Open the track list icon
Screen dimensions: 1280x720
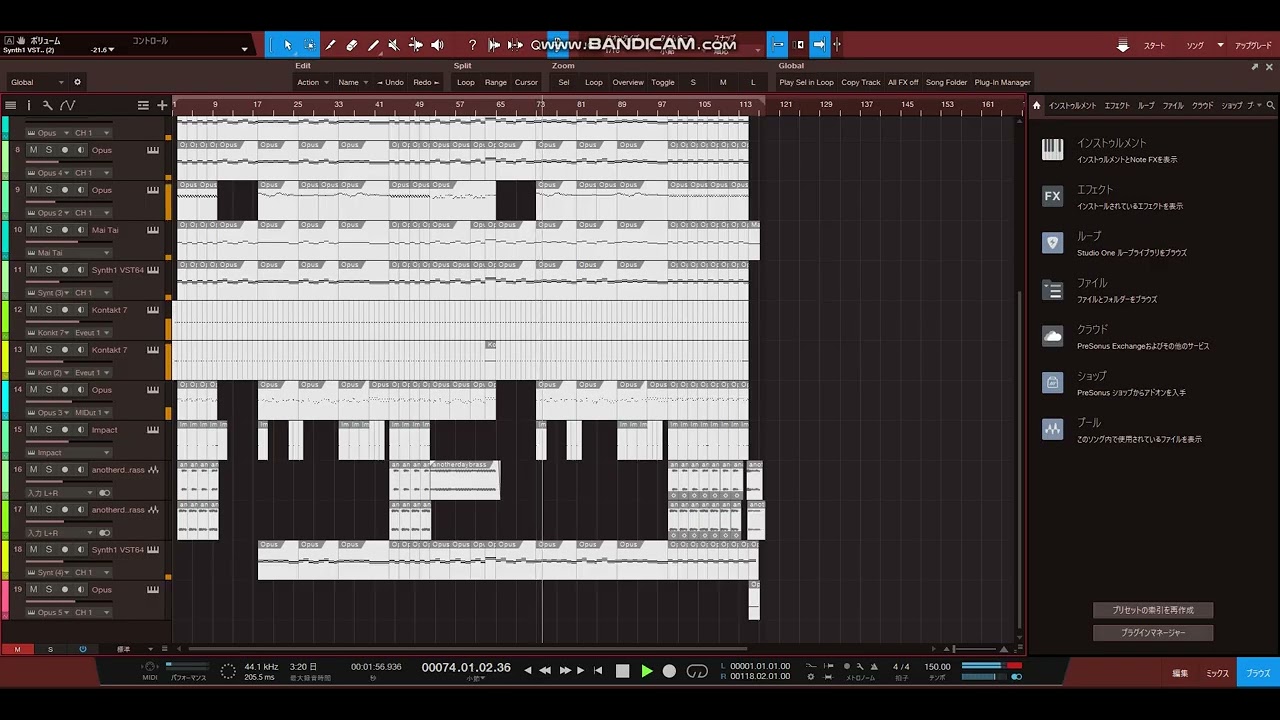pyautogui.click(x=11, y=105)
